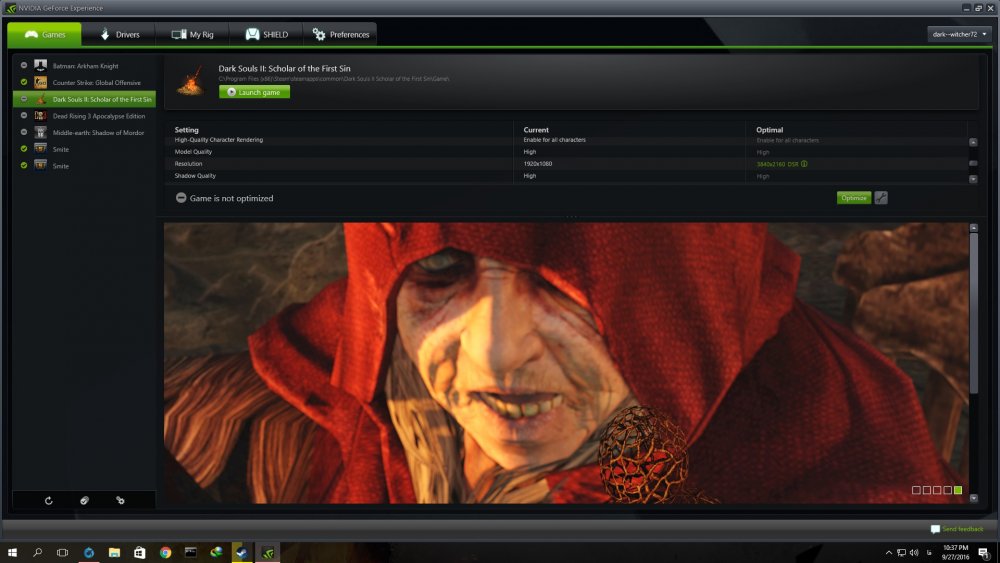This screenshot has width=1000, height=563.
Task: Open the Windows Start menu
Action: (x=12, y=552)
